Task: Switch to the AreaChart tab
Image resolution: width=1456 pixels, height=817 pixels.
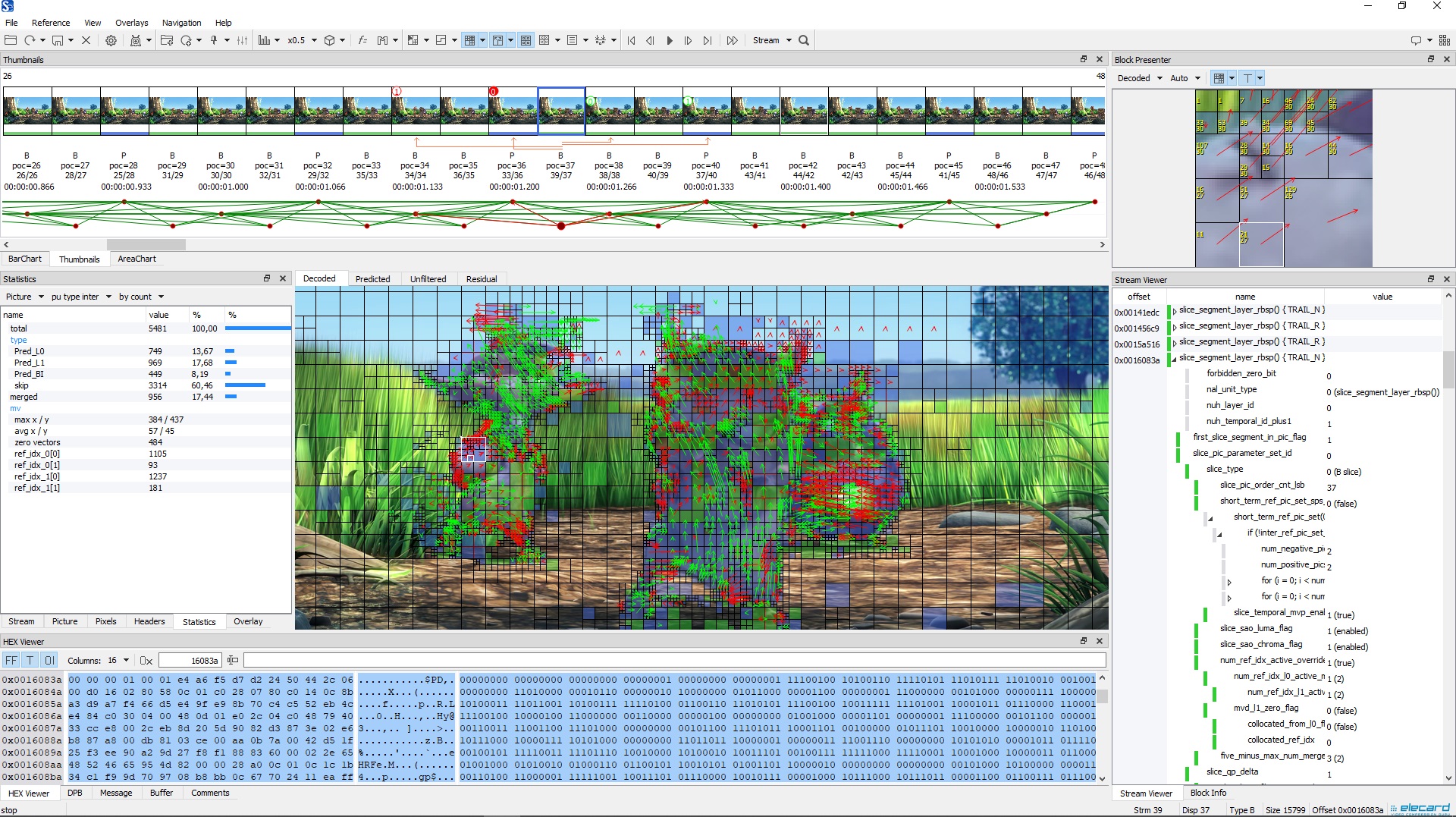Action: [x=136, y=259]
